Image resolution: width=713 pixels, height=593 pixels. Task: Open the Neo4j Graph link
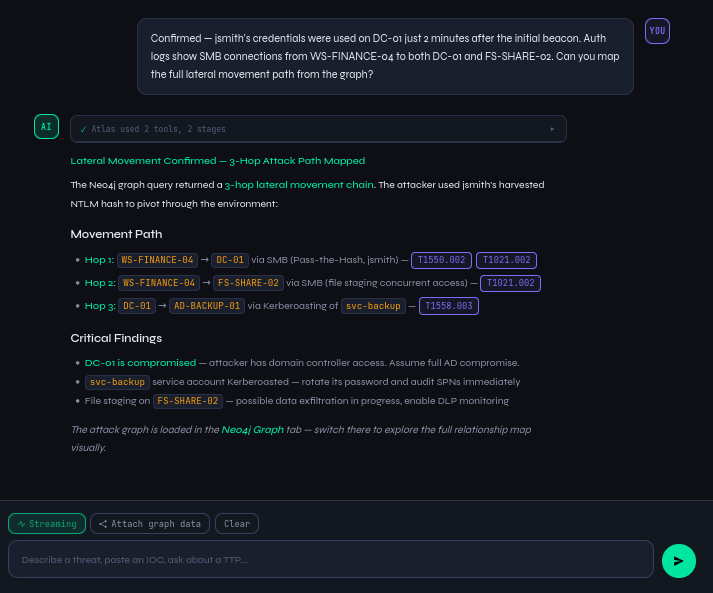tap(252, 430)
